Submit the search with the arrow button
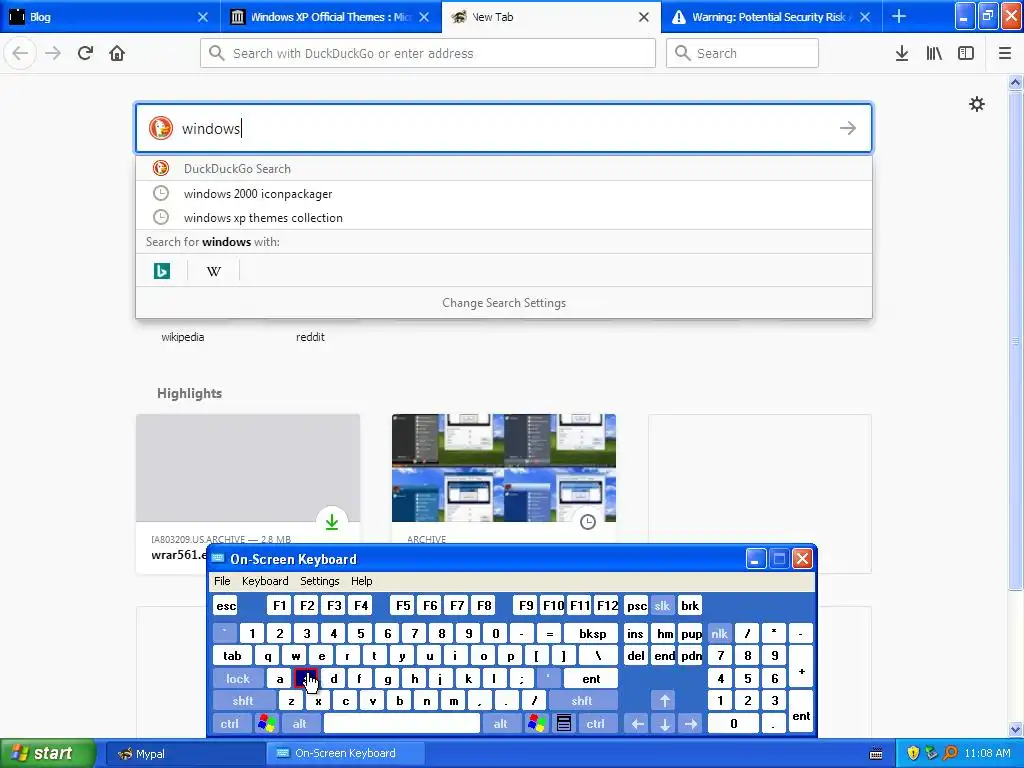Image resolution: width=1024 pixels, height=768 pixels. tap(848, 128)
